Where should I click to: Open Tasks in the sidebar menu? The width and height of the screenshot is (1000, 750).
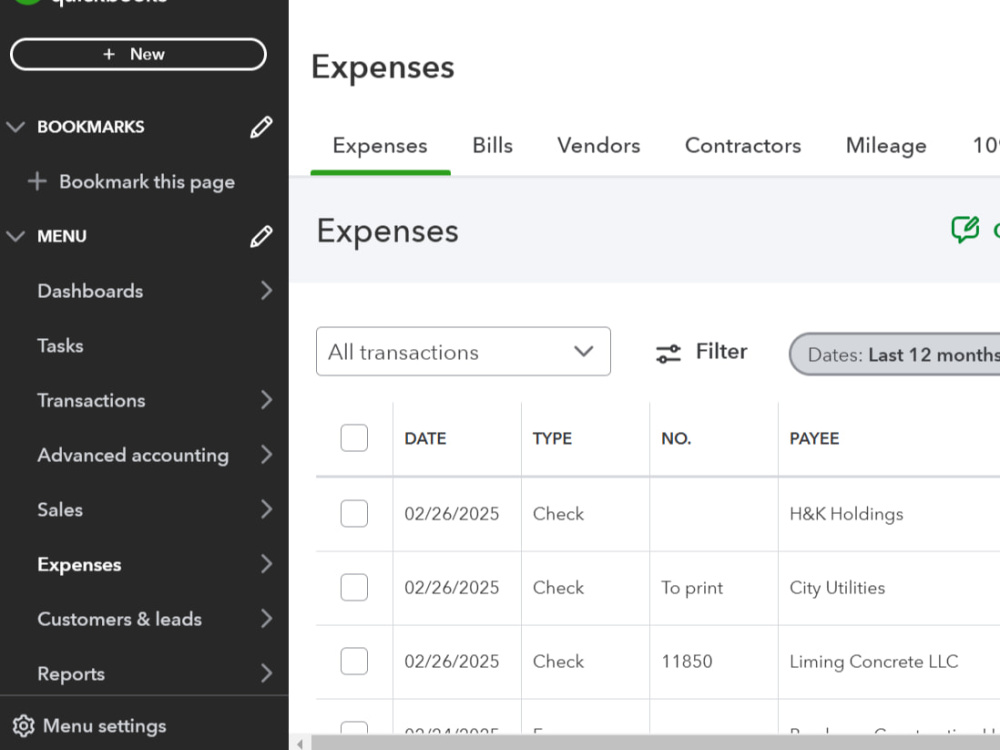click(x=61, y=346)
